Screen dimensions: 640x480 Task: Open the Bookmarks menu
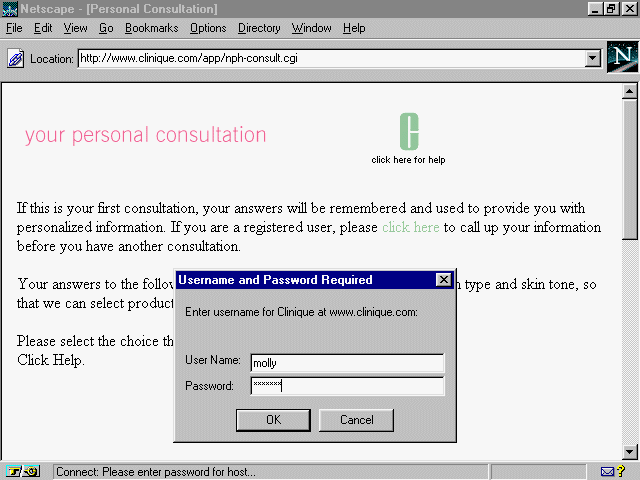click(152, 28)
